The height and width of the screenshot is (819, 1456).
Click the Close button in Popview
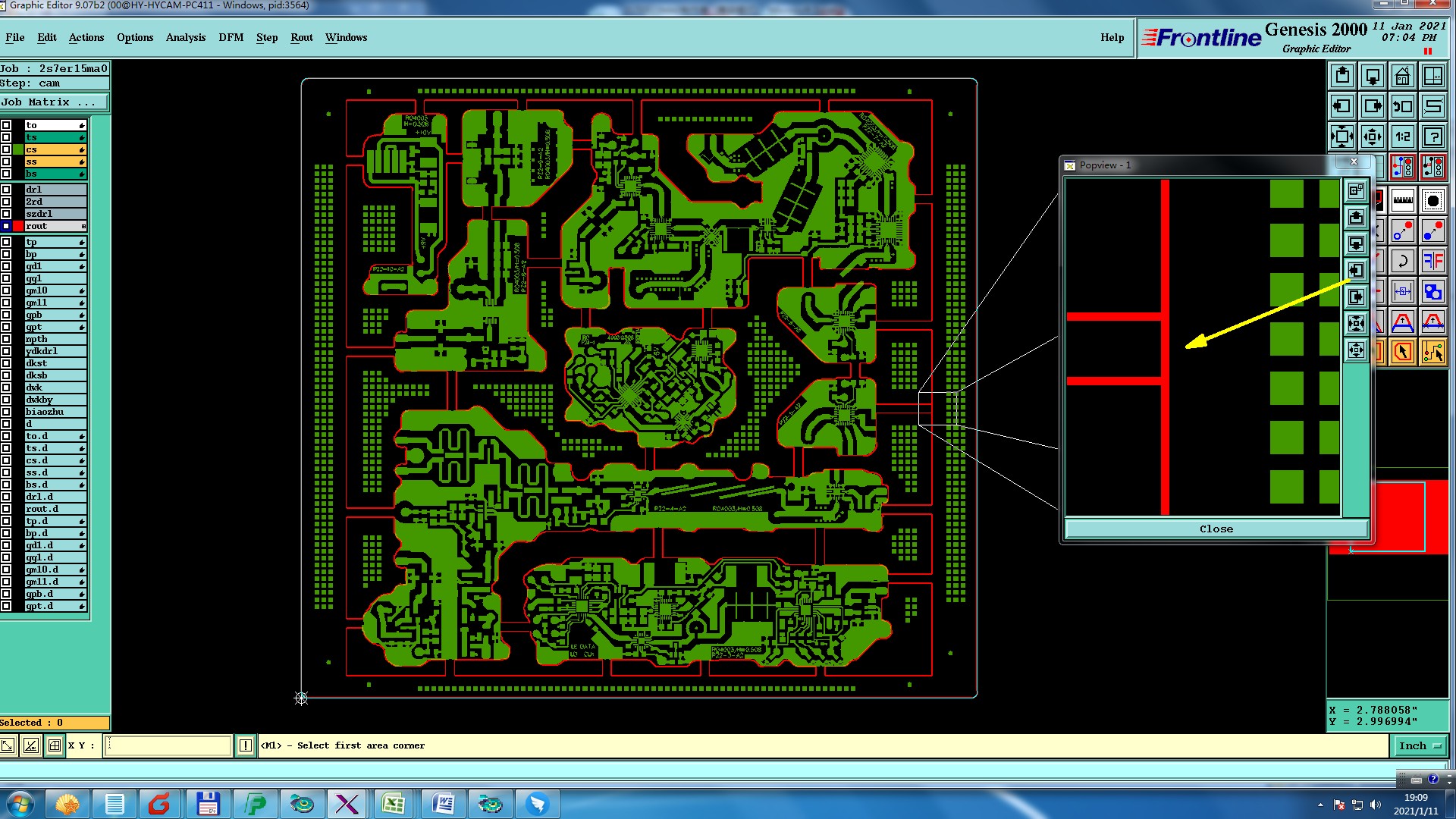point(1216,529)
